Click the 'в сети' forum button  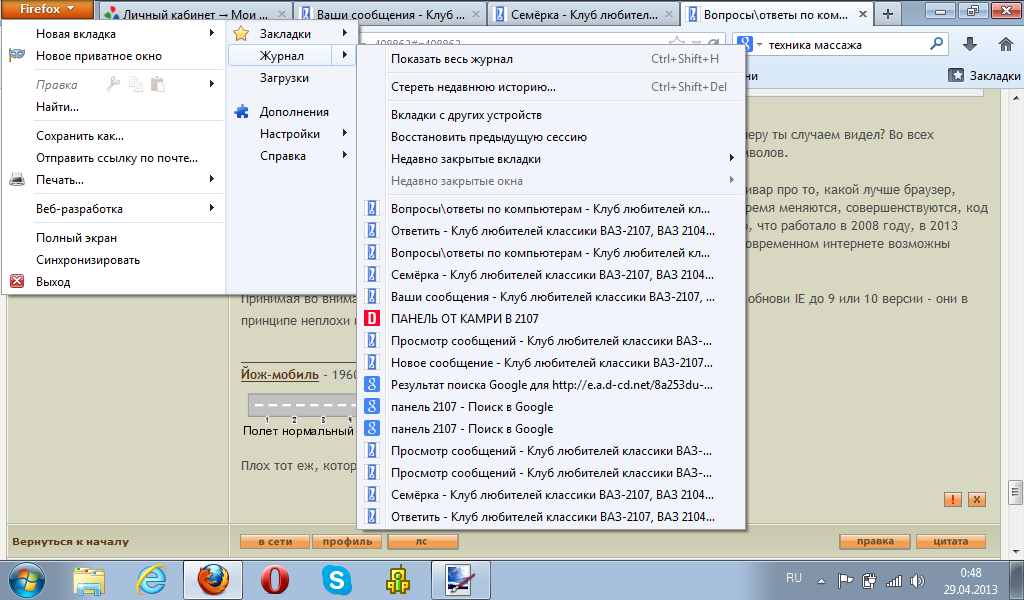(275, 541)
